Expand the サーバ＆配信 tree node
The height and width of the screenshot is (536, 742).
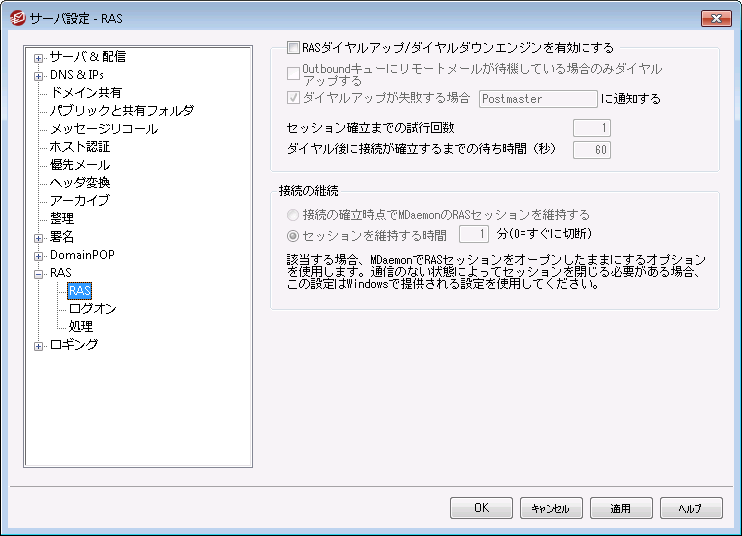(x=39, y=57)
